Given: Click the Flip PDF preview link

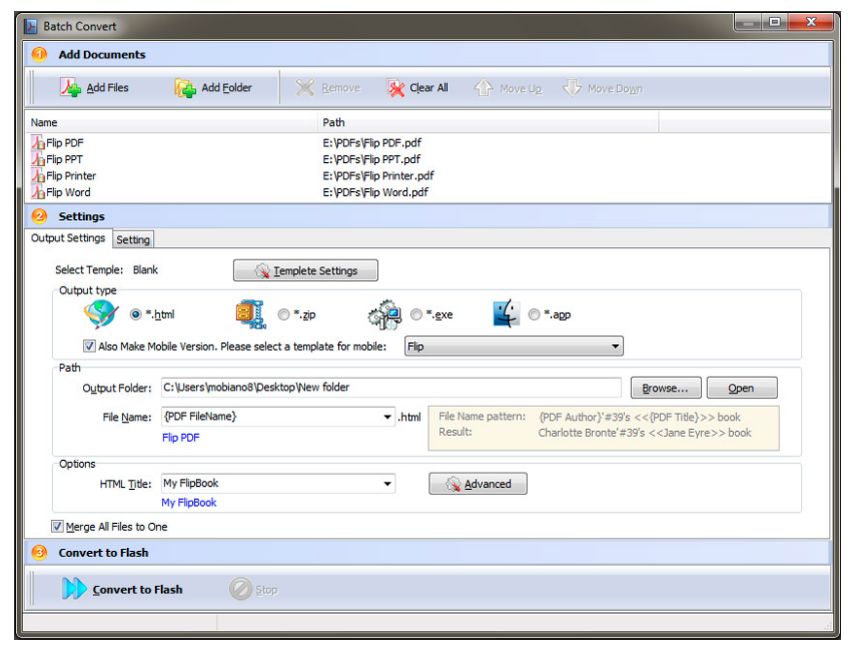Looking at the screenshot, I should click(x=181, y=438).
